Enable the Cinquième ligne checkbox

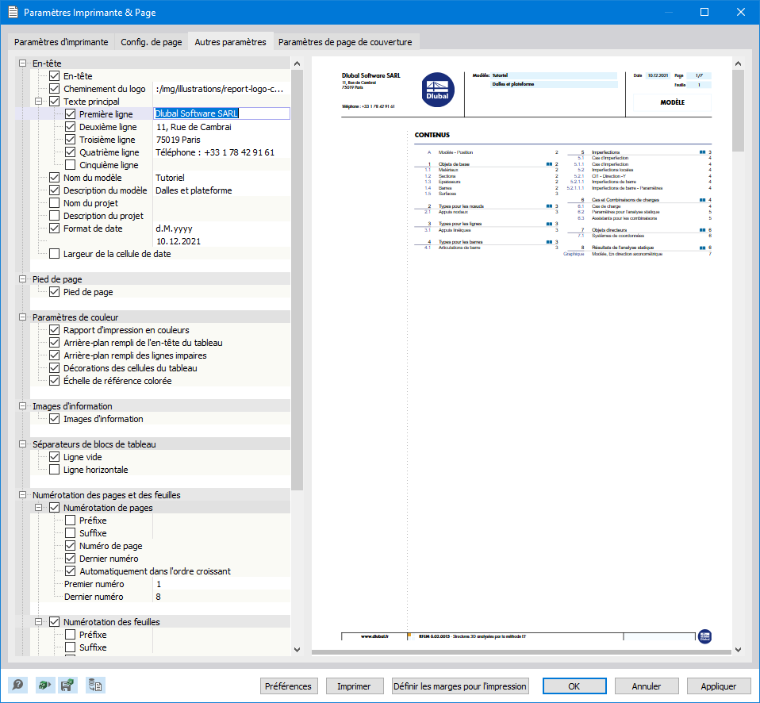(x=70, y=165)
